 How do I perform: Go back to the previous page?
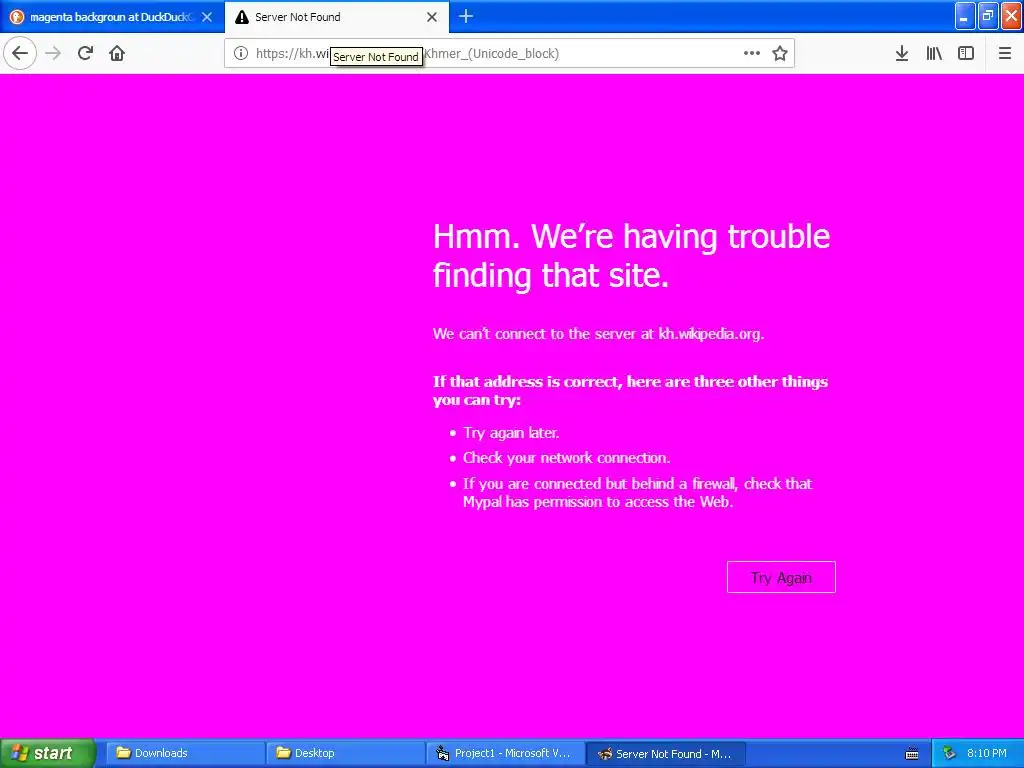(x=20, y=53)
